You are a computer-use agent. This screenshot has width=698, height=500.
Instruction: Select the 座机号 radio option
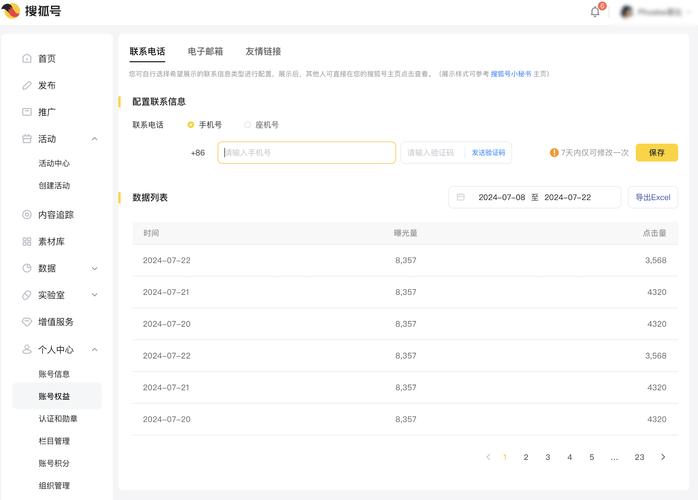point(248,125)
